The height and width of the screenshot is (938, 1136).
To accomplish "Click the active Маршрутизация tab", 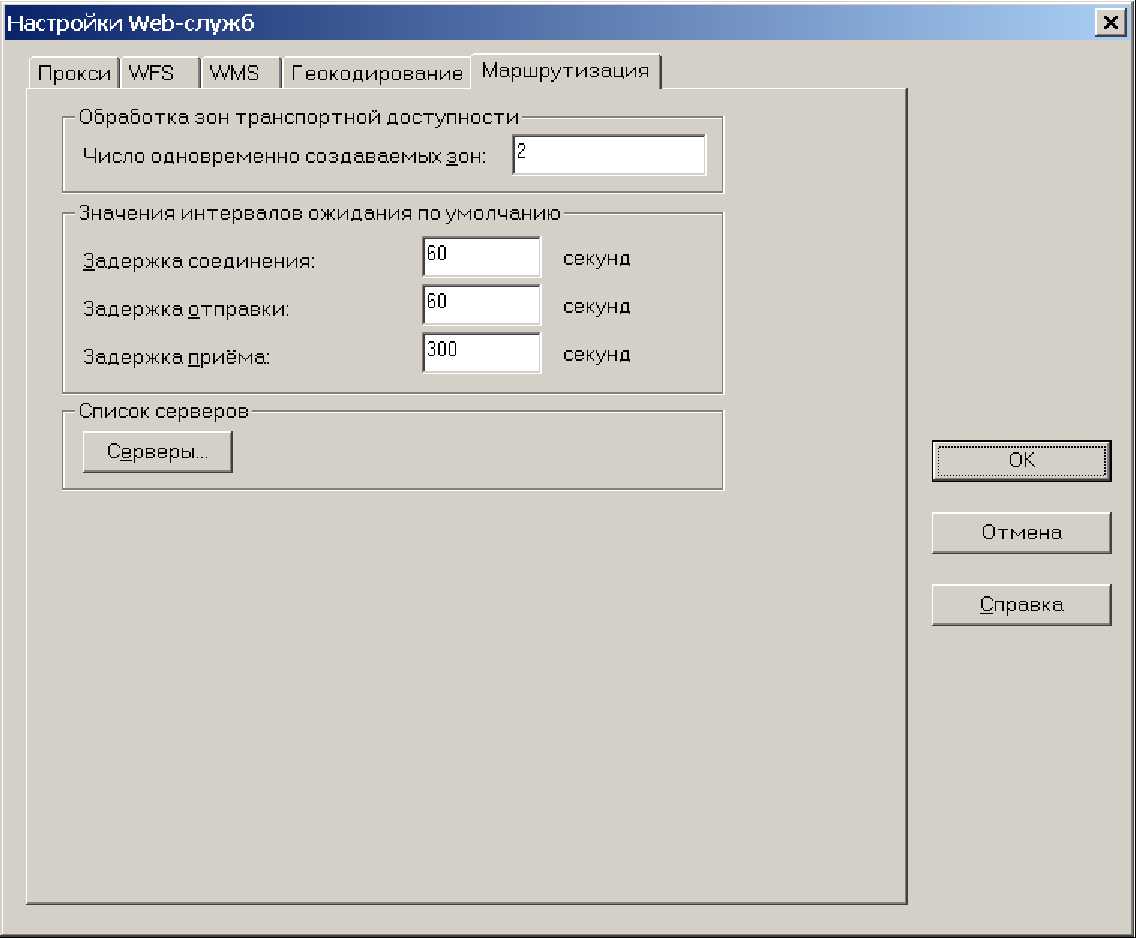I will (565, 71).
